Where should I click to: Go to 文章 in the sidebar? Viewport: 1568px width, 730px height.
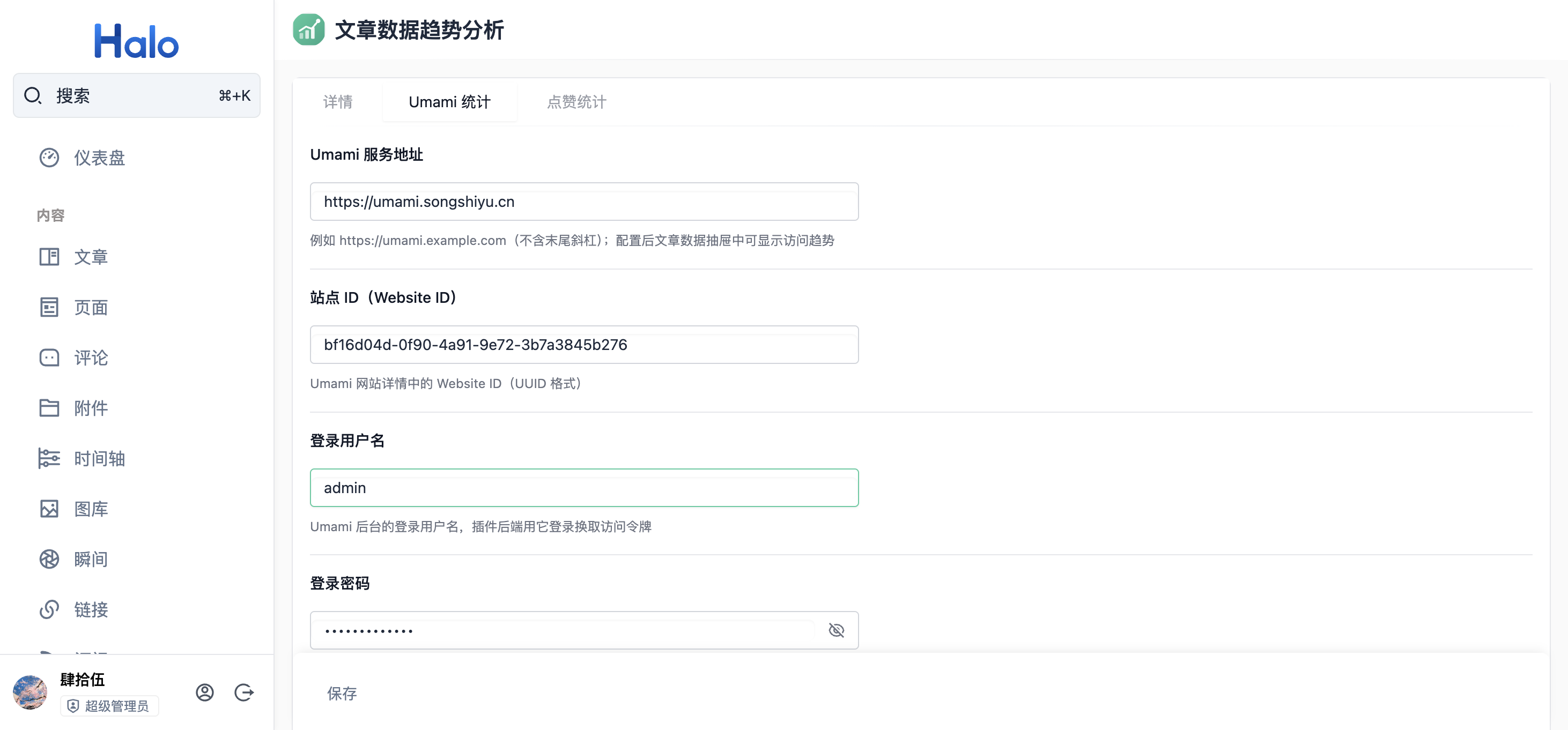(91, 257)
